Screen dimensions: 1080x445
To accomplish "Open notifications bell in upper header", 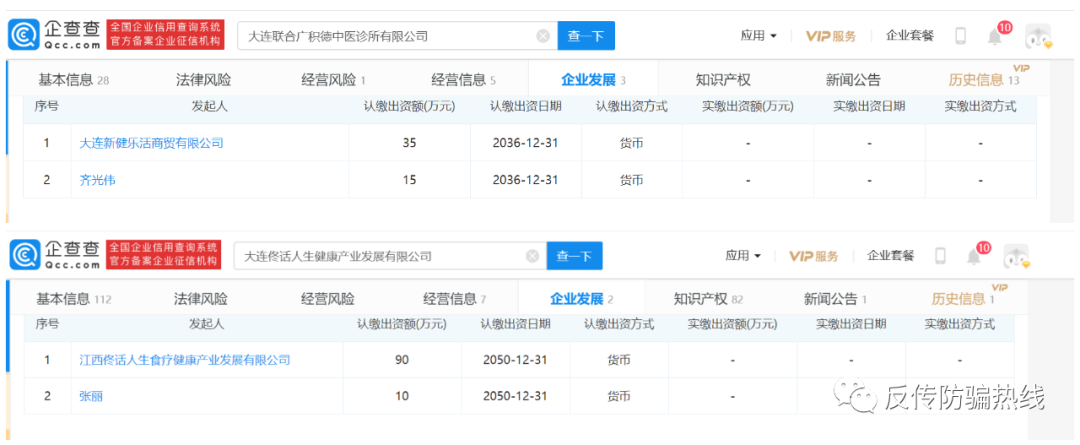I will (x=995, y=37).
